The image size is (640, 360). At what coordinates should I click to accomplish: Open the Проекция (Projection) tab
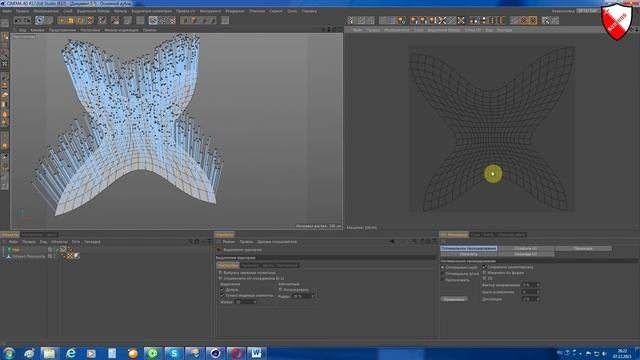tap(583, 248)
